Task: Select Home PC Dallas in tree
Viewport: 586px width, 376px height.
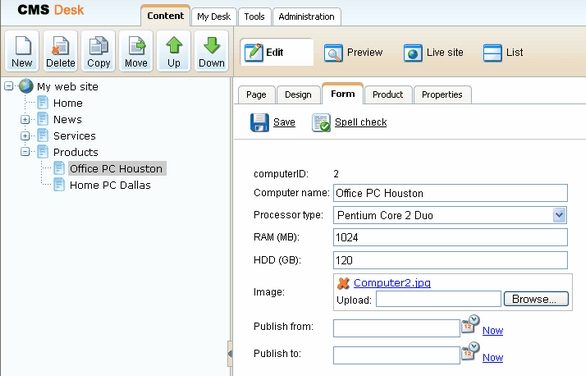Action: (110, 185)
